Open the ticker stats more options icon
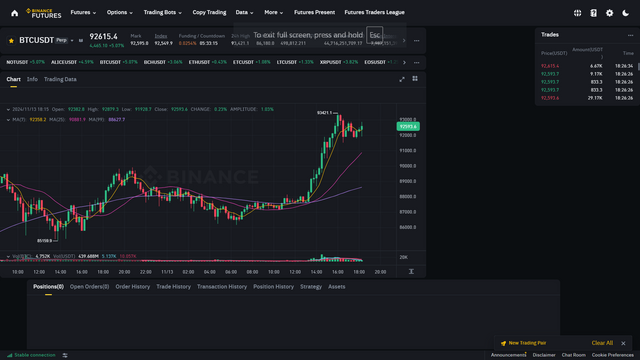This screenshot has width=640, height=360. pyautogui.click(x=416, y=41)
